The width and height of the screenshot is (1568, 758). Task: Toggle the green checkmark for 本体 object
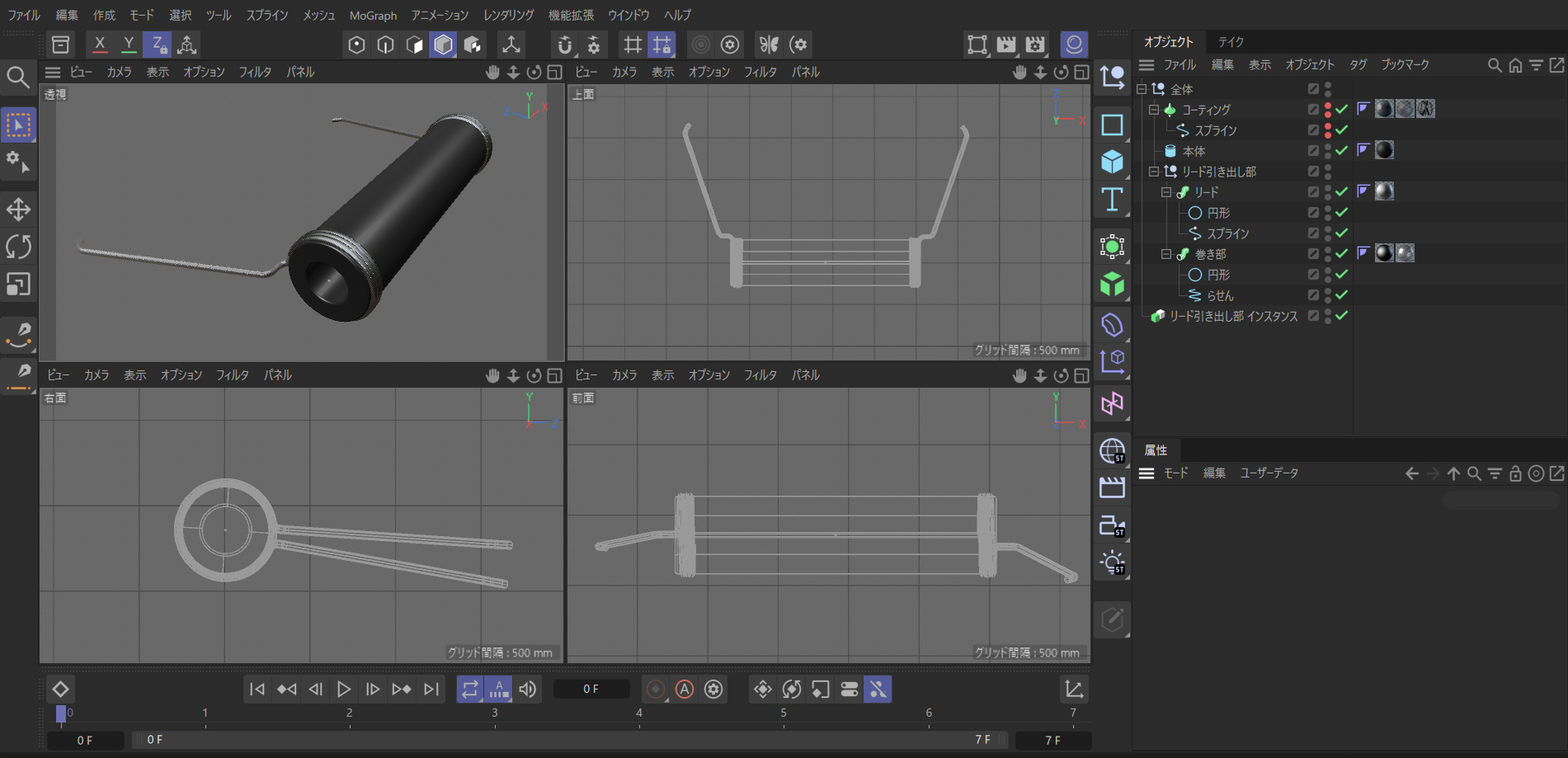point(1342,151)
